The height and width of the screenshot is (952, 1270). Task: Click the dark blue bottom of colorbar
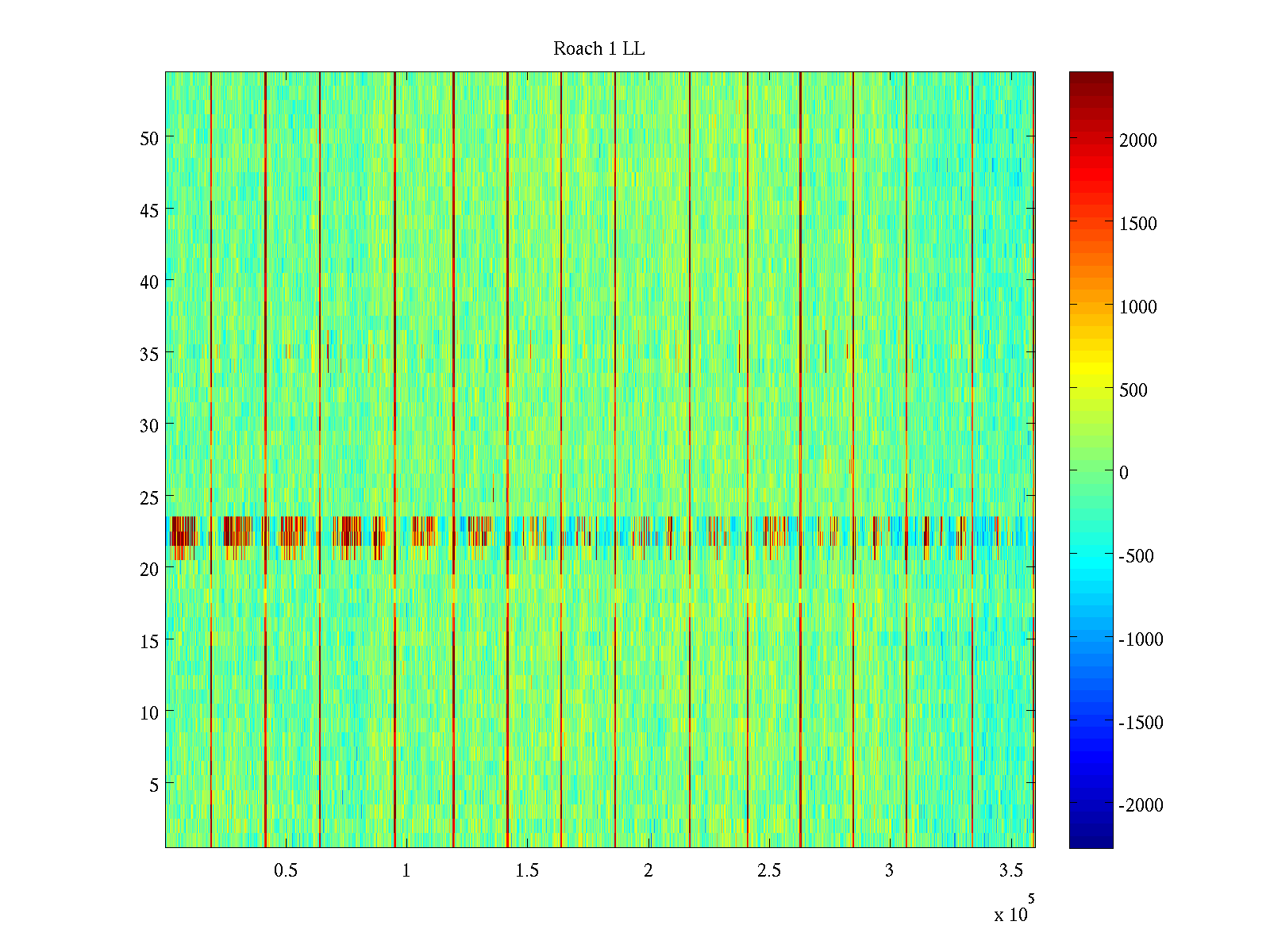point(1091,841)
